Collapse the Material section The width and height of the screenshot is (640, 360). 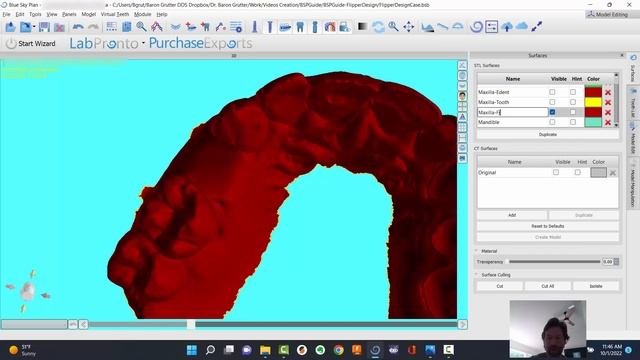476,251
